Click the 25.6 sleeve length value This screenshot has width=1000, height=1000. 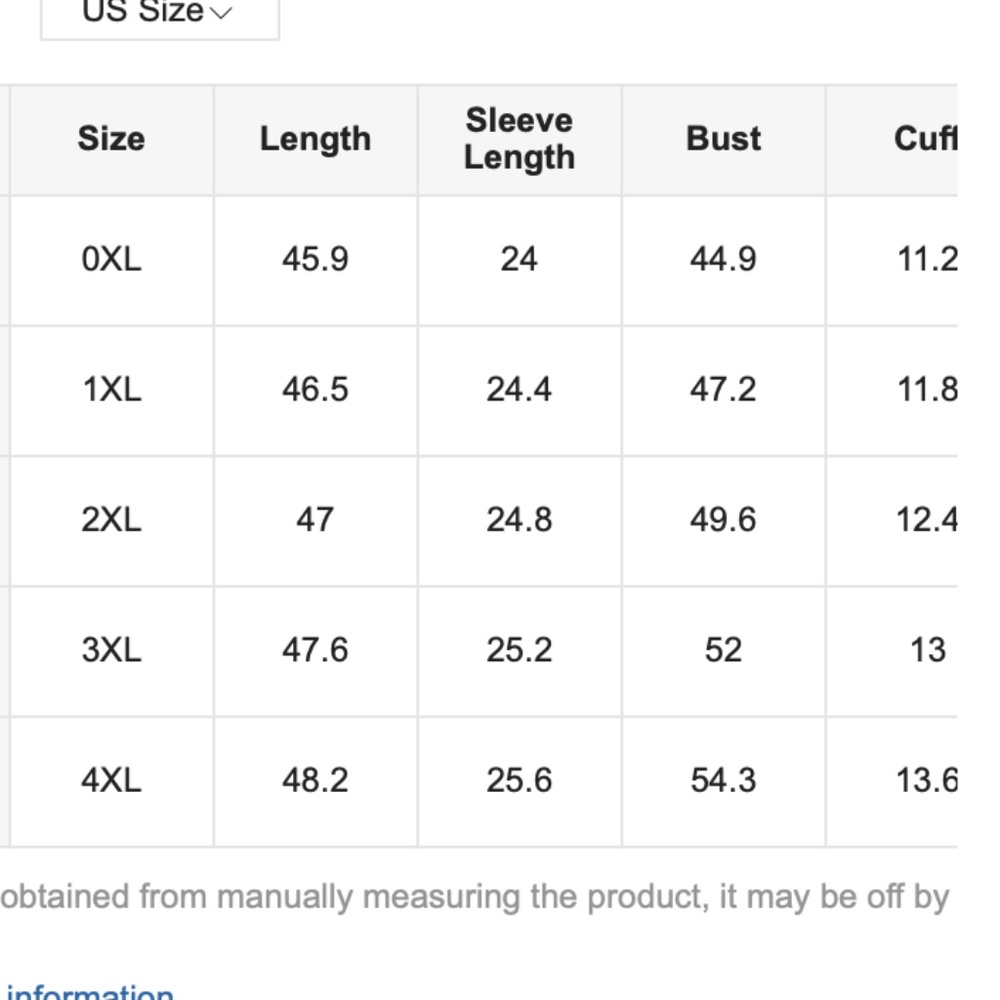[x=519, y=780]
